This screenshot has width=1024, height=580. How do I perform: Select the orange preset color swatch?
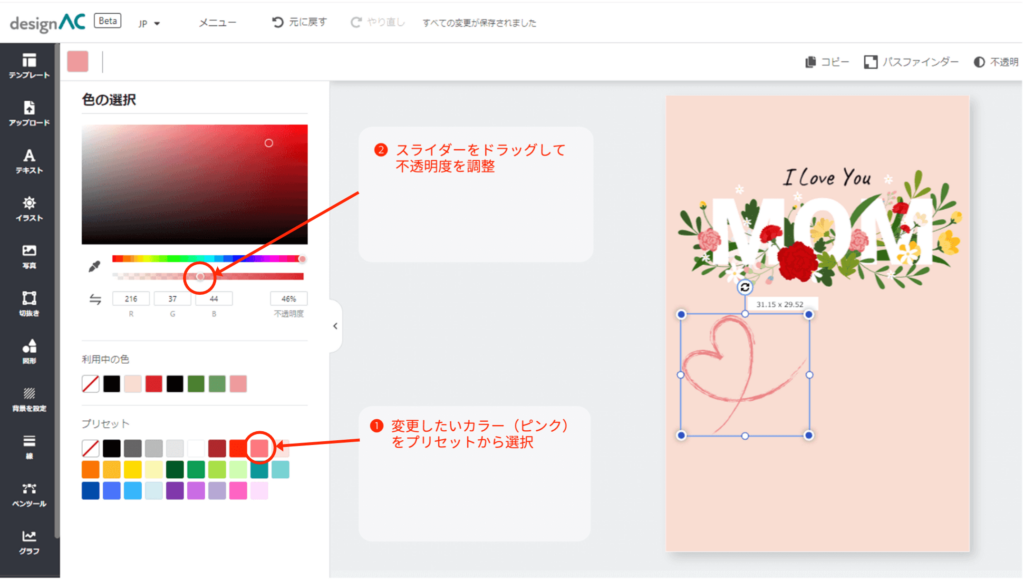(91, 470)
